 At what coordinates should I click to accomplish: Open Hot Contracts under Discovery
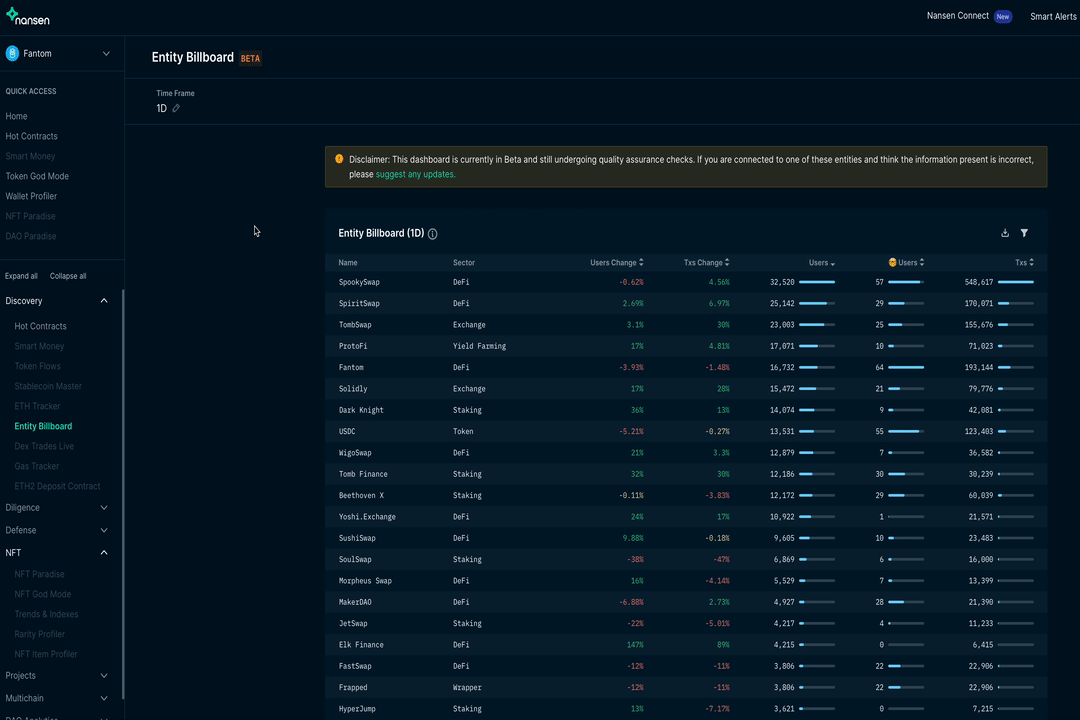coord(41,327)
